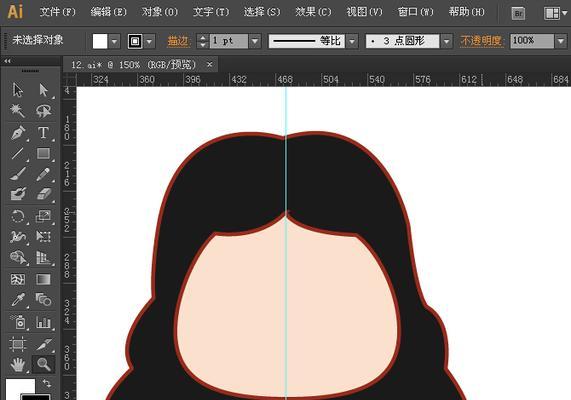571x400 pixels.
Task: Open the 文件(F) menu
Action: pos(58,12)
